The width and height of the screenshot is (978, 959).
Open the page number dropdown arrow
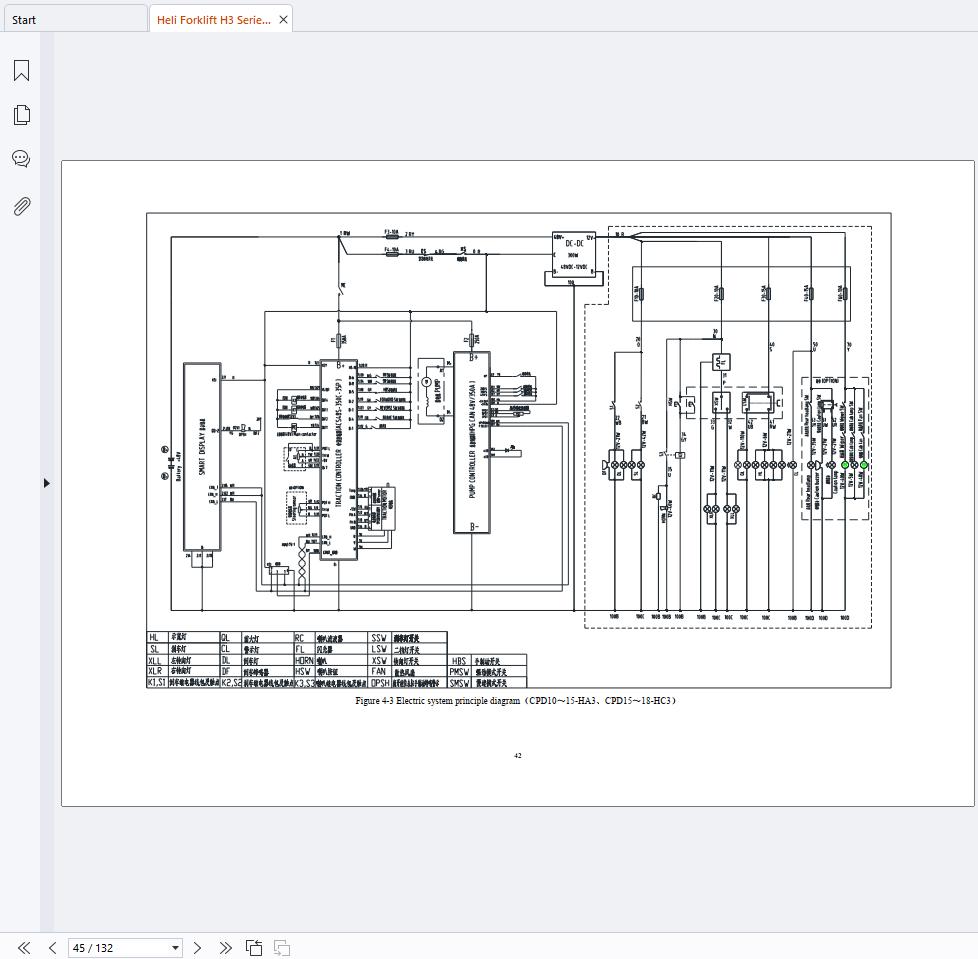pyautogui.click(x=175, y=948)
